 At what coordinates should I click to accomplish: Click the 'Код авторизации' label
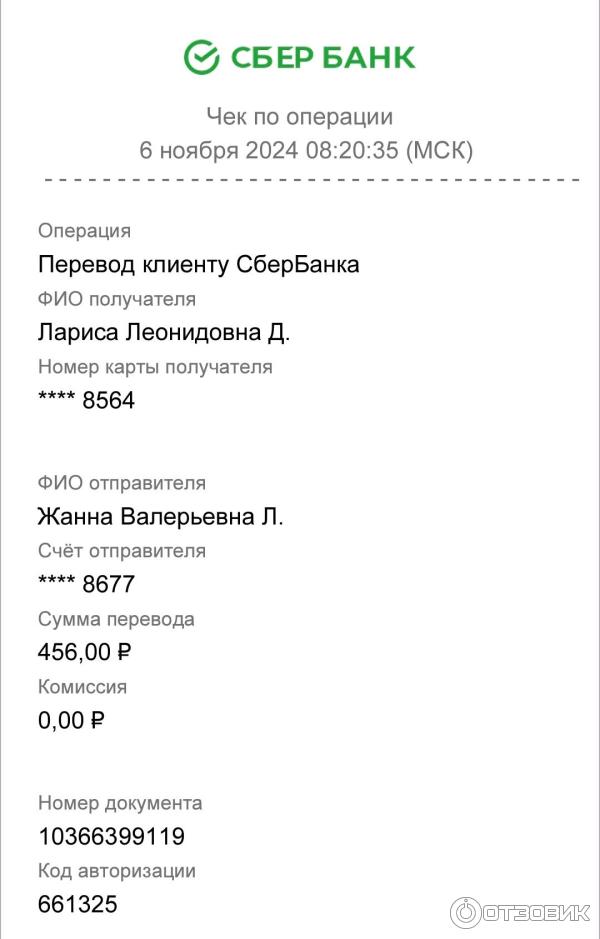point(117,871)
